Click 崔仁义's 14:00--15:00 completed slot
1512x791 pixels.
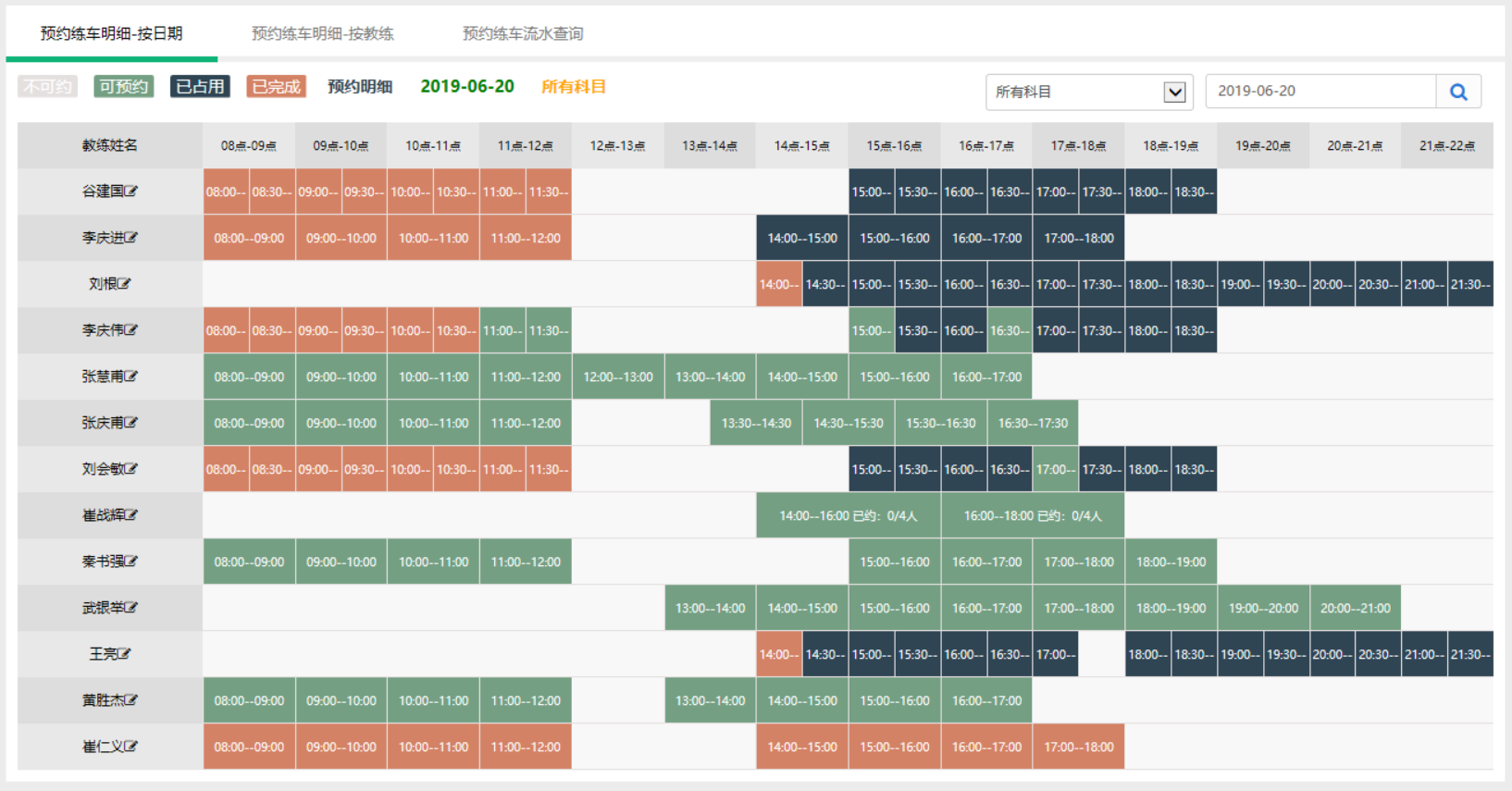point(802,747)
